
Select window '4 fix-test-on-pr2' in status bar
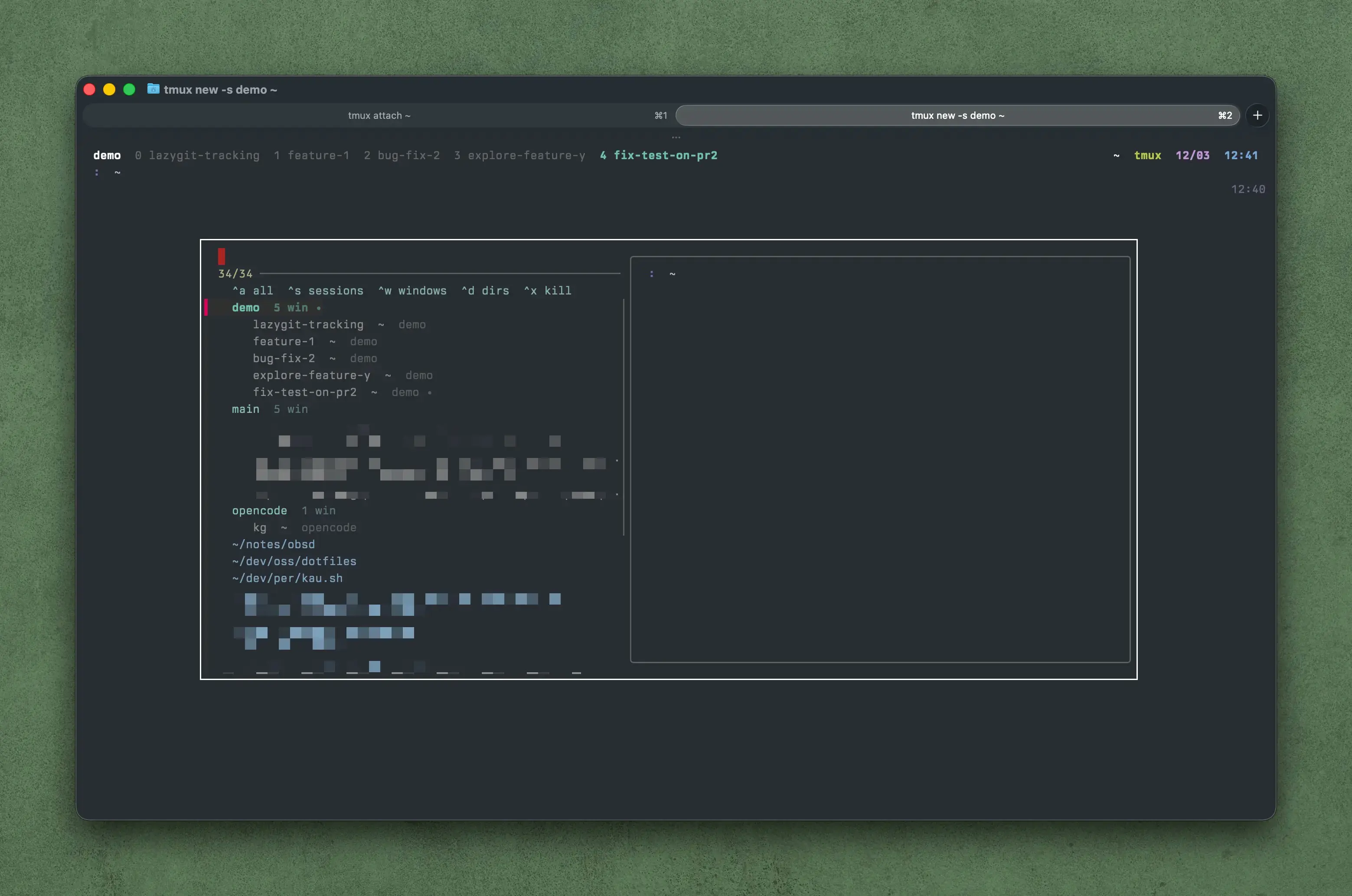(659, 155)
